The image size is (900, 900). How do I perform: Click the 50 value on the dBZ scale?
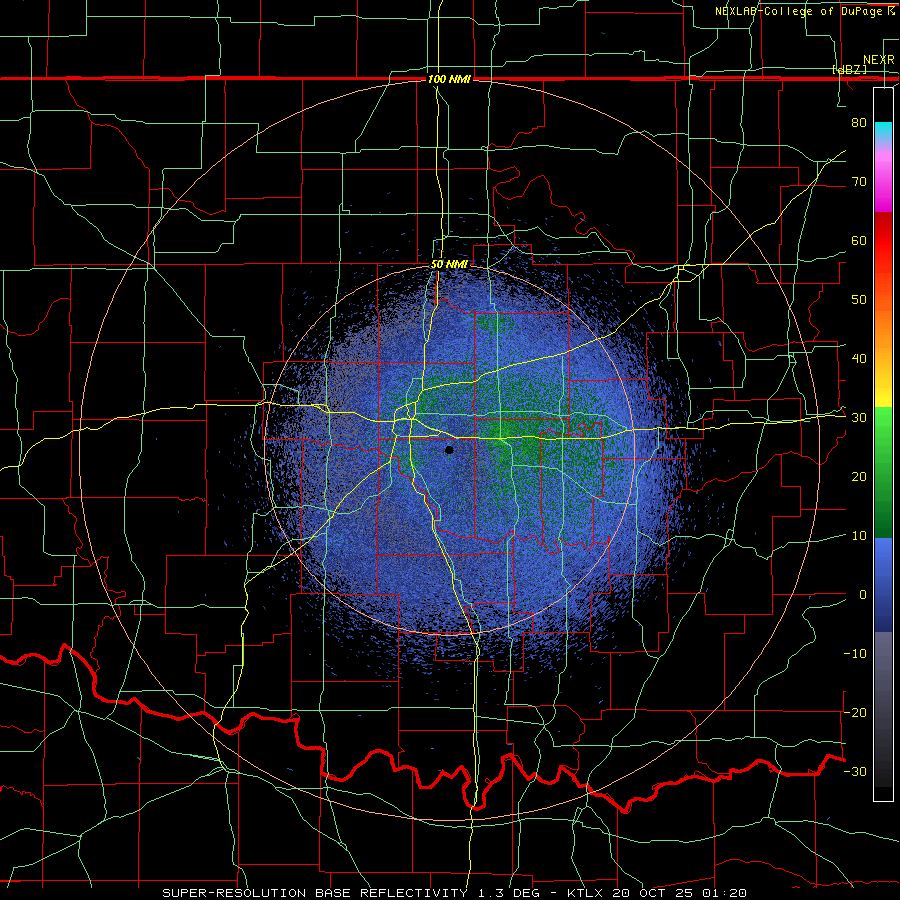click(x=859, y=300)
